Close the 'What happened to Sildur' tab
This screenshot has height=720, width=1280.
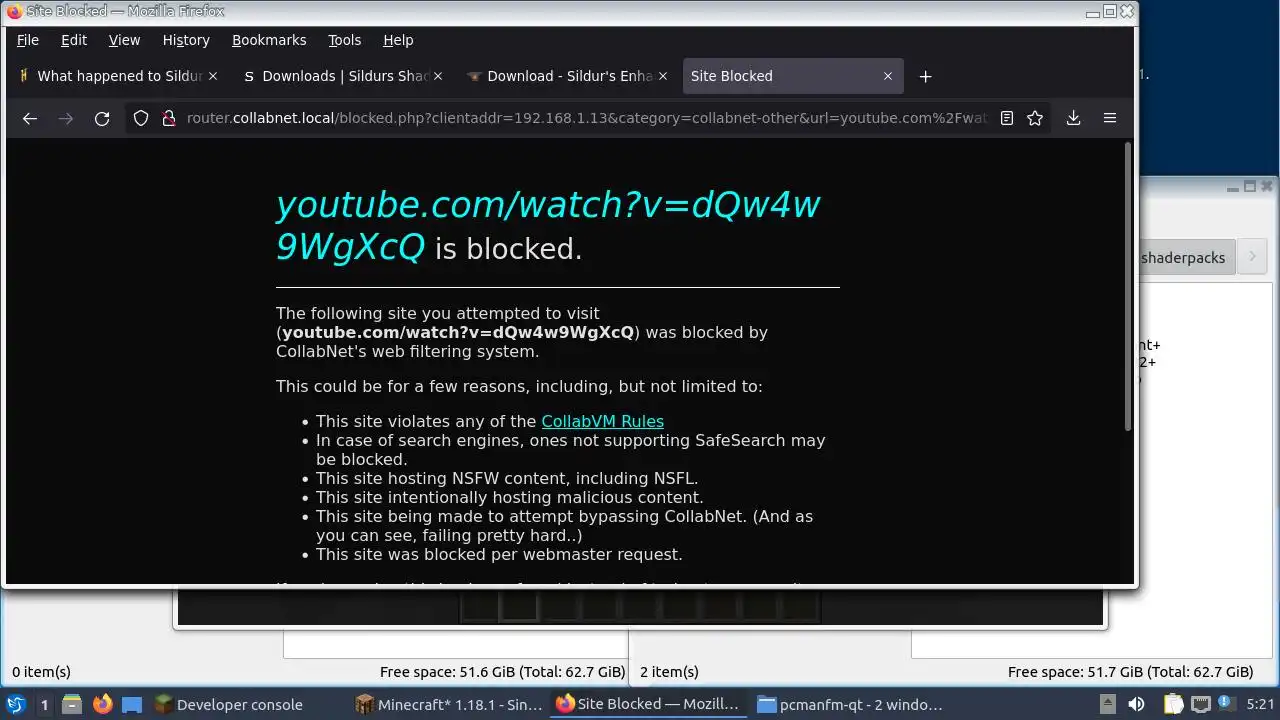pyautogui.click(x=213, y=76)
